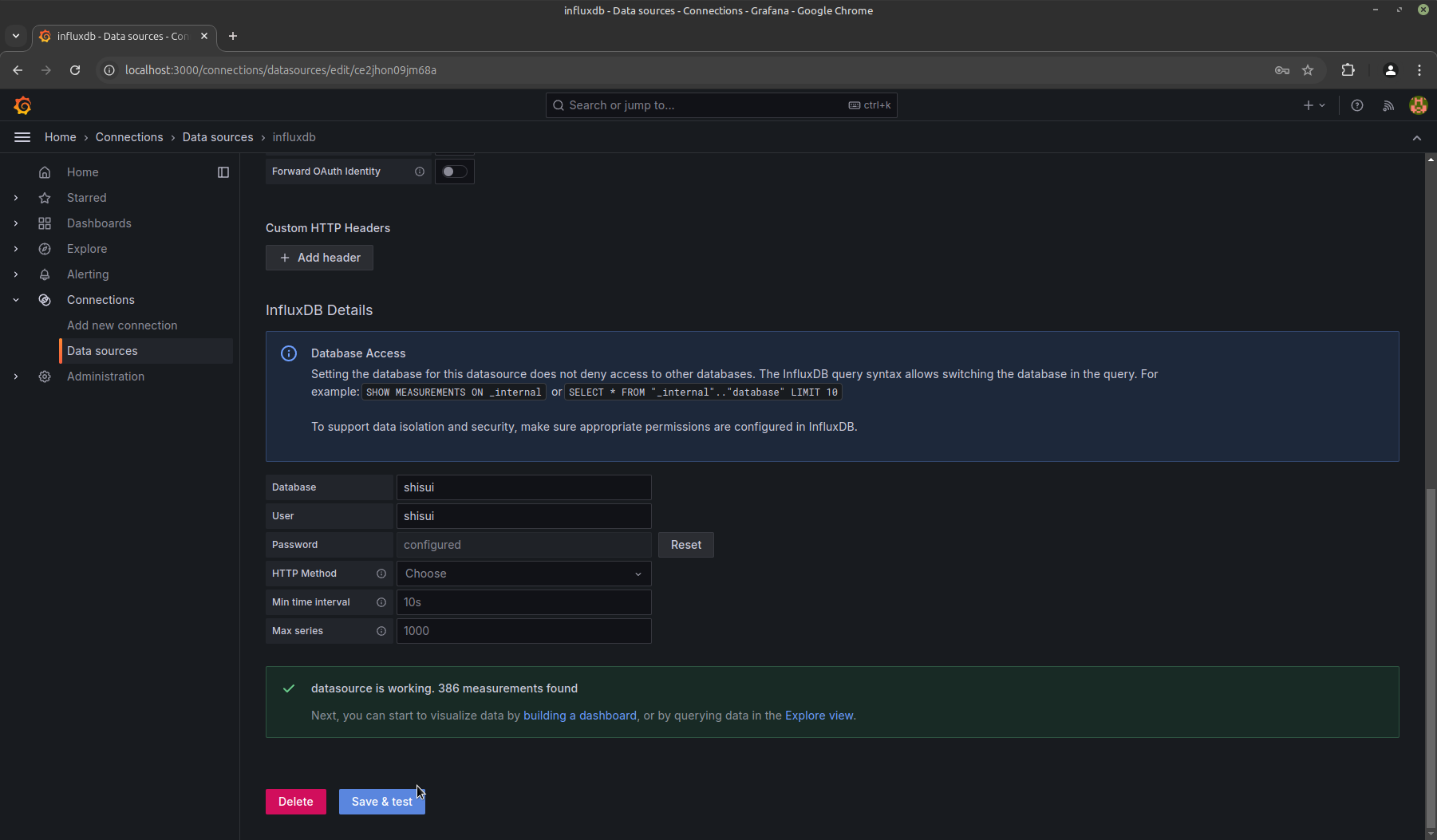This screenshot has width=1437, height=840.
Task: Close the influxdb browser tab
Action: [x=204, y=36]
